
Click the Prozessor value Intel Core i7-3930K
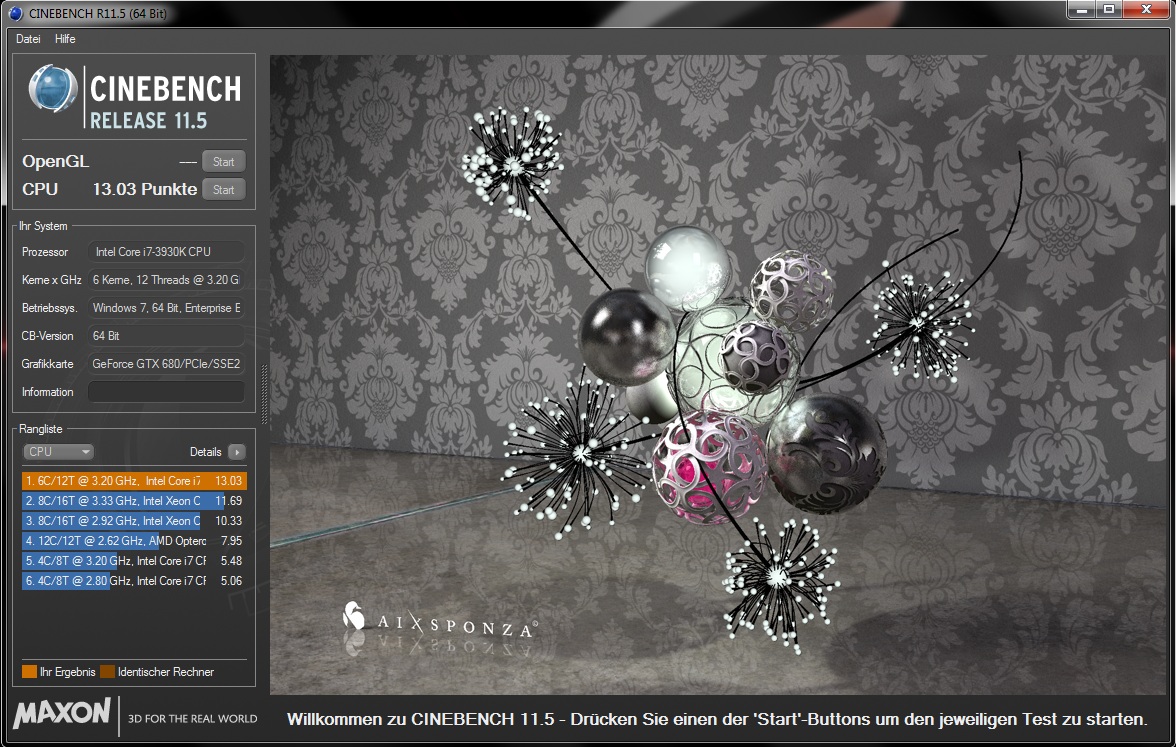point(166,251)
